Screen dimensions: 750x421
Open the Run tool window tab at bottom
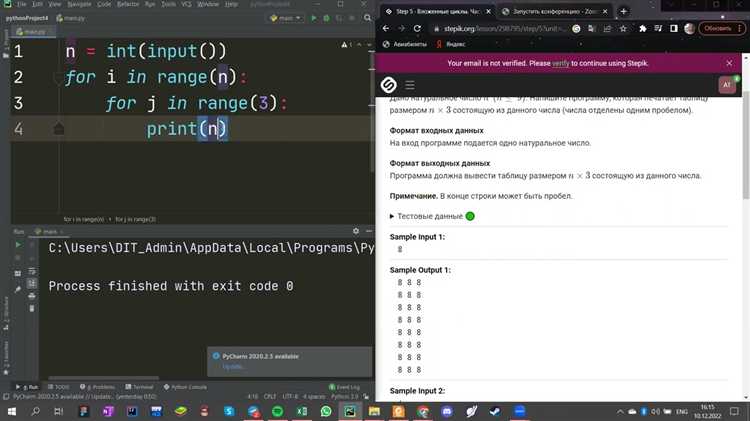click(x=28, y=387)
